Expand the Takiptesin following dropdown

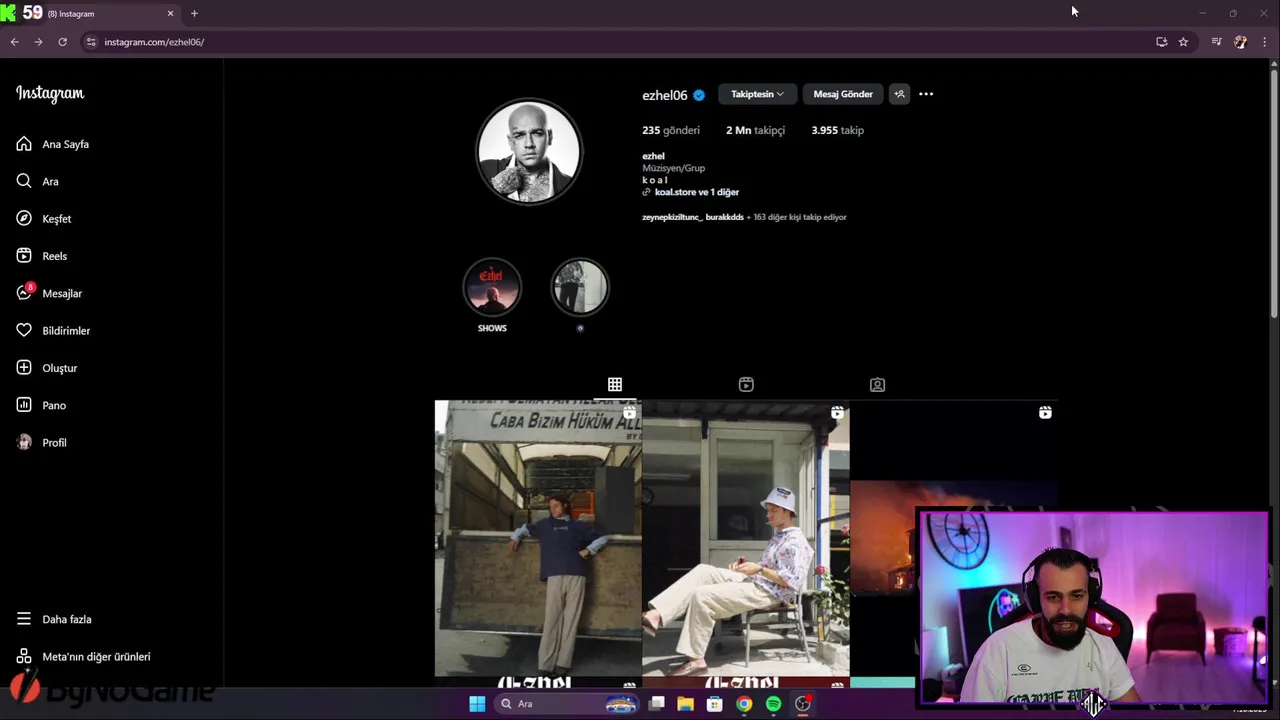(x=757, y=94)
